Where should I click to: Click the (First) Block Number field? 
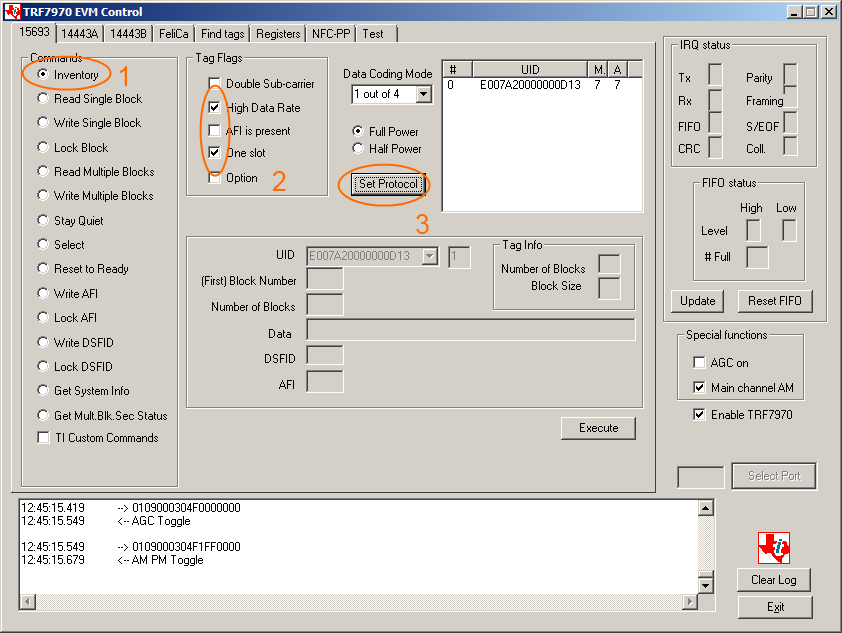click(x=325, y=280)
